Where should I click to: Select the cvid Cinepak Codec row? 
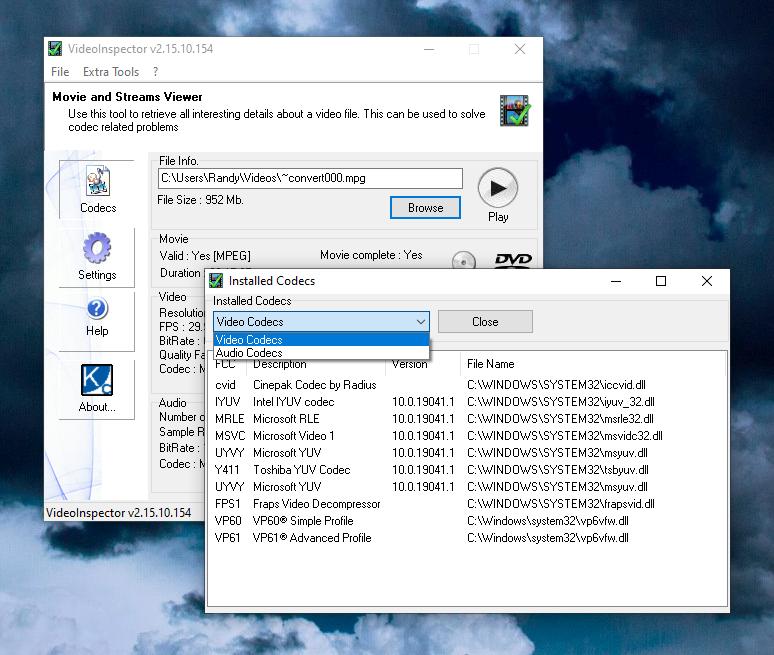click(467, 385)
